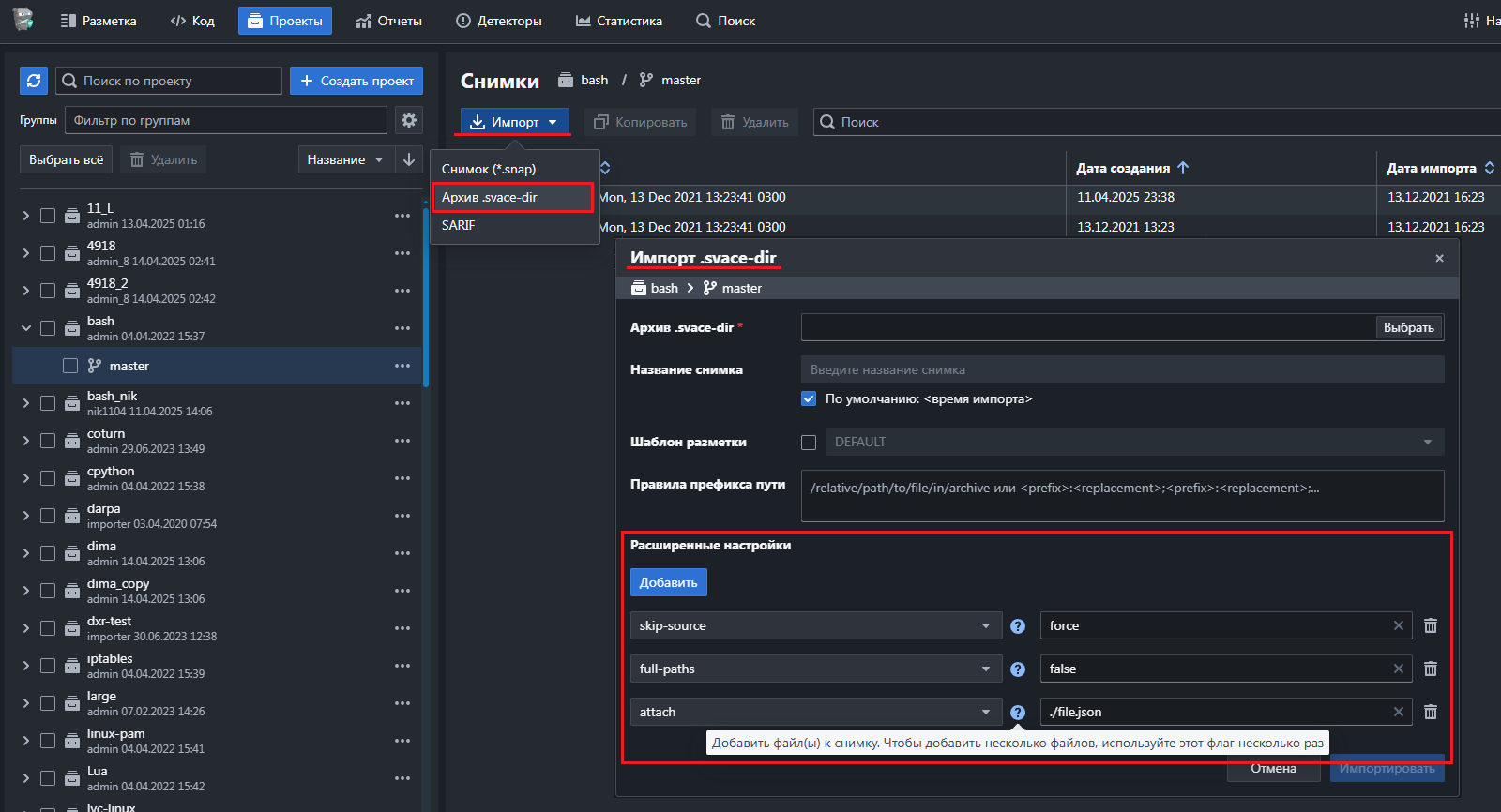The image size is (1501, 812).
Task: Open the attach option dropdown
Action: click(816, 712)
